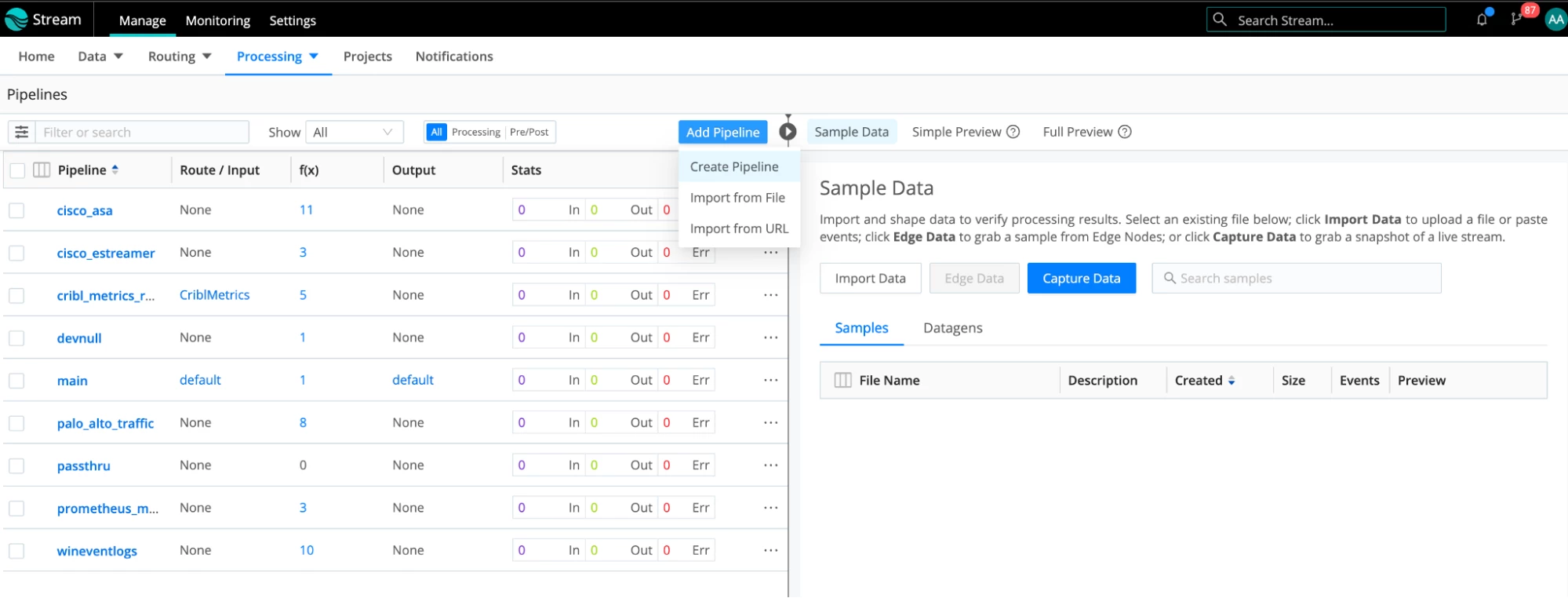Open the Manage top tab
Viewport: 1568px width, 598px height.
(x=142, y=20)
